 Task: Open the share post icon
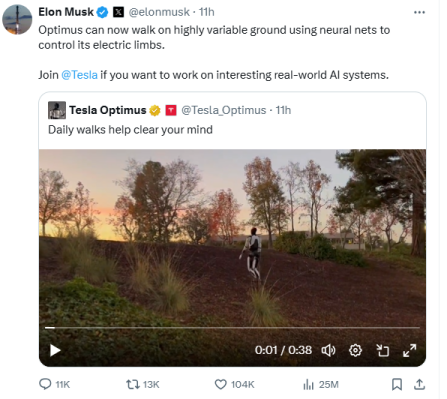click(x=419, y=384)
